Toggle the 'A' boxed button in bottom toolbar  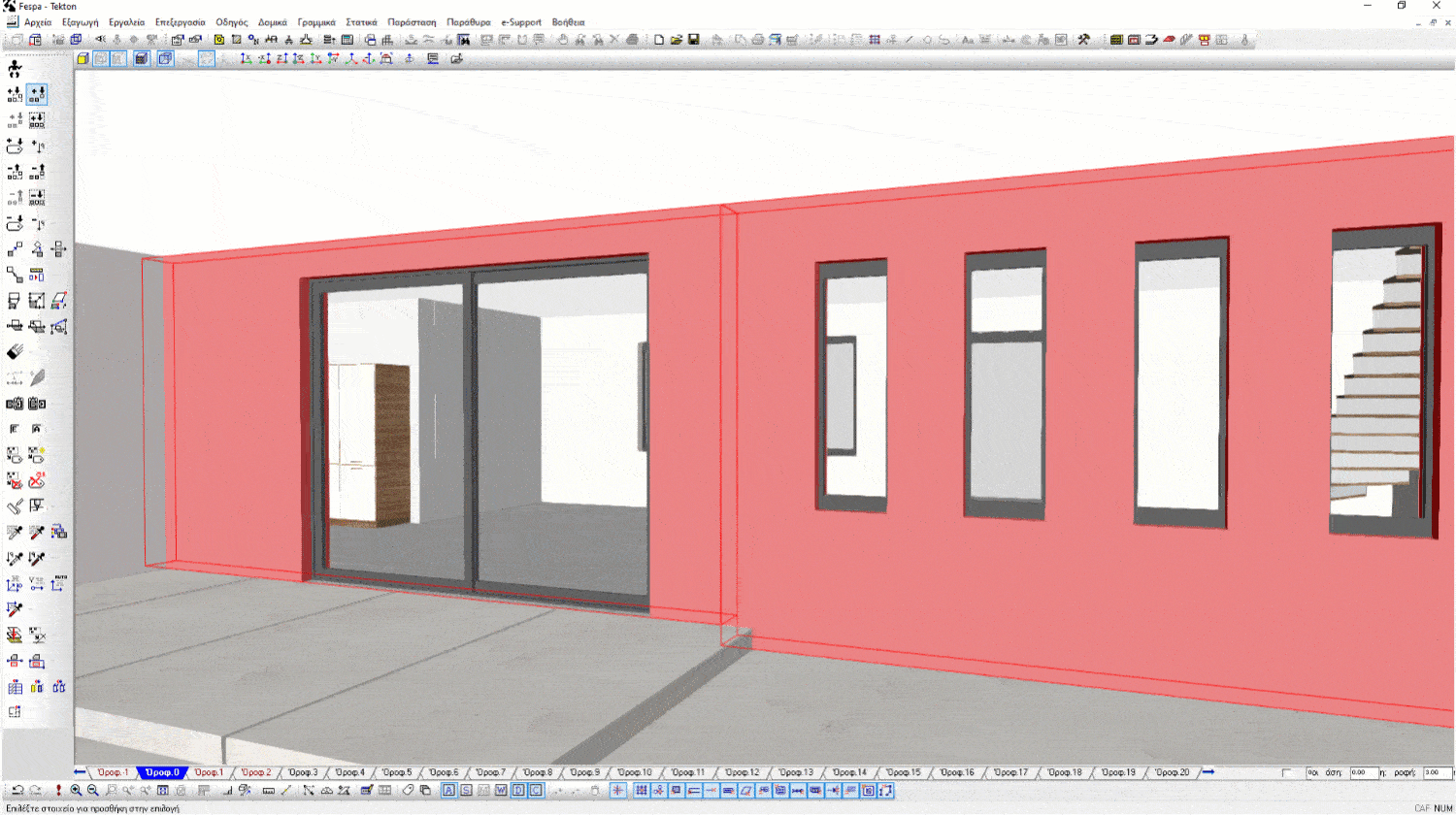tap(448, 791)
